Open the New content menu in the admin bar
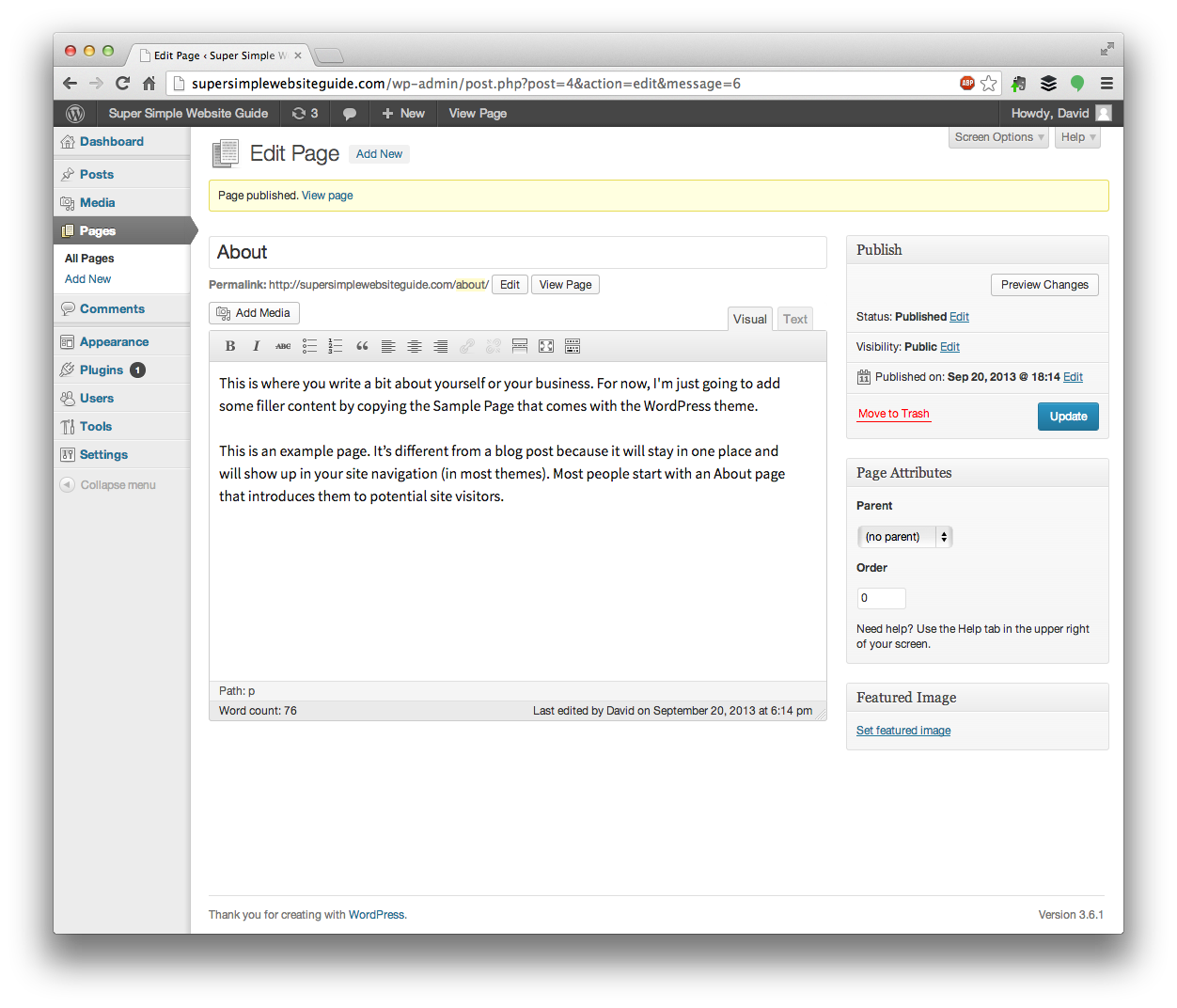The width and height of the screenshot is (1177, 1008). point(403,114)
